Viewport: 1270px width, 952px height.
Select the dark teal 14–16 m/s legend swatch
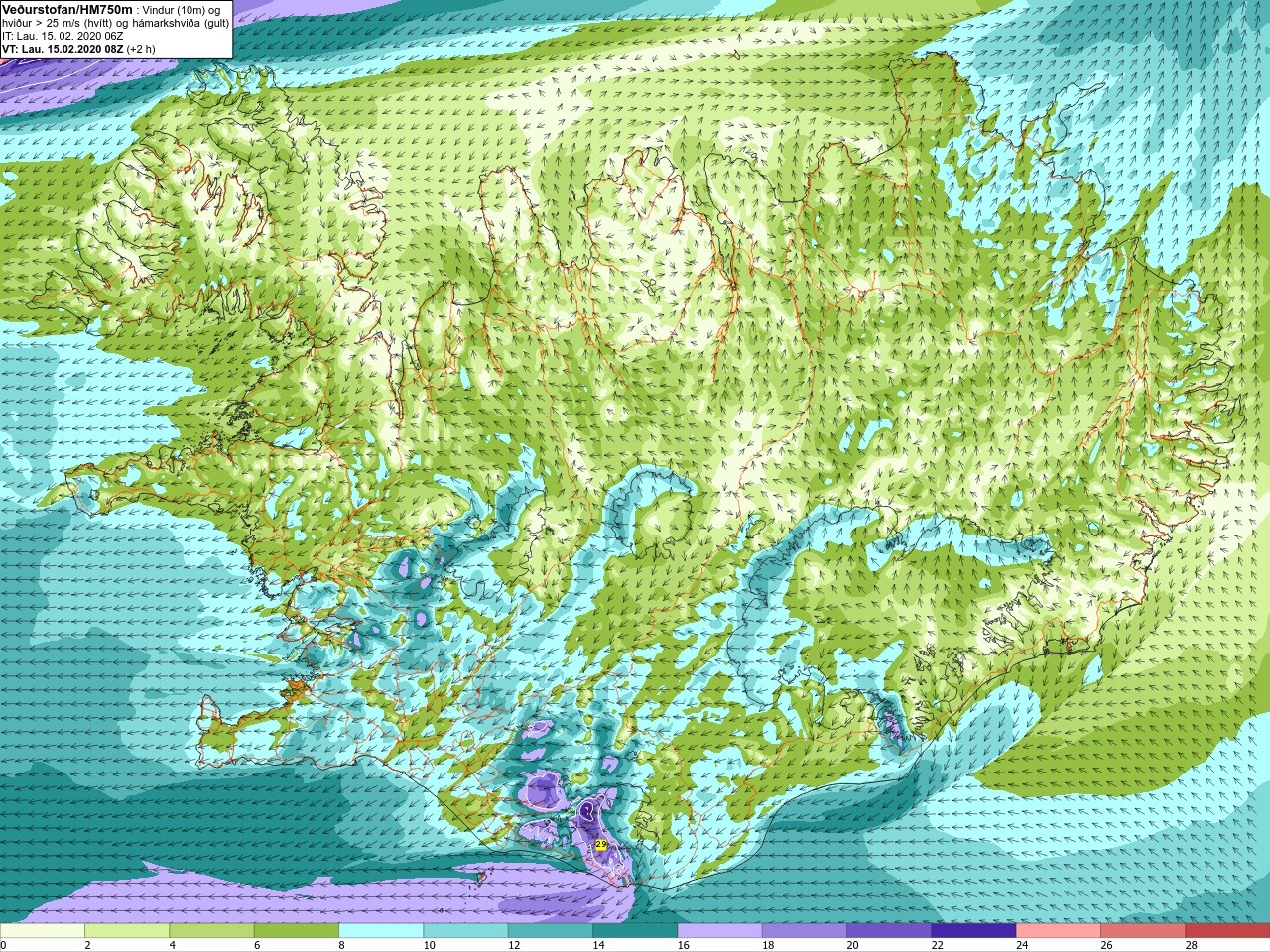[635, 931]
